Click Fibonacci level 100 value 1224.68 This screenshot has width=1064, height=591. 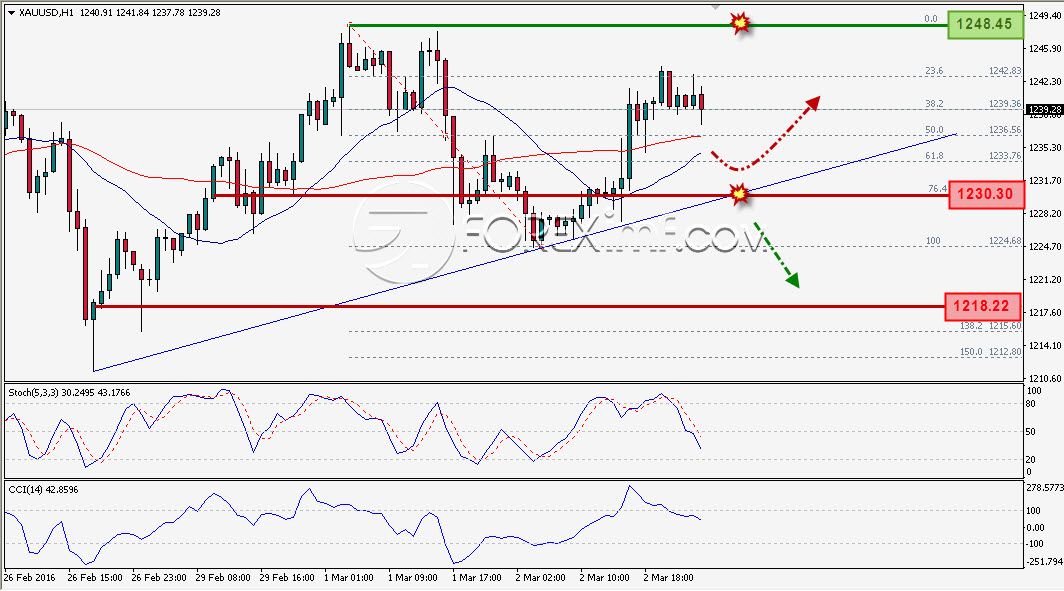[x=1005, y=240]
